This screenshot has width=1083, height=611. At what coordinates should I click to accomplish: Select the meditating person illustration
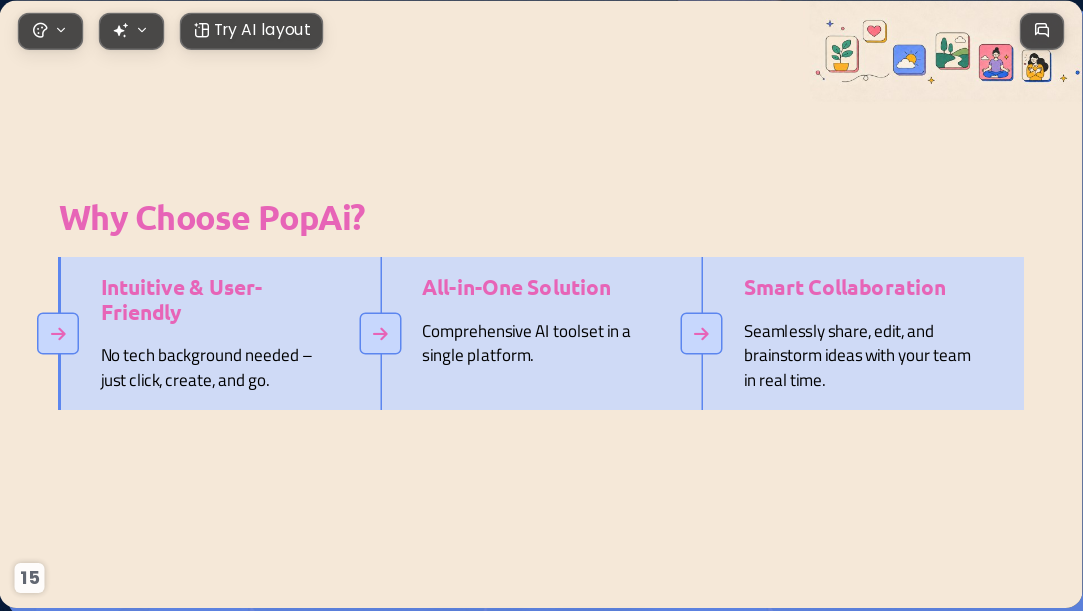(995, 62)
